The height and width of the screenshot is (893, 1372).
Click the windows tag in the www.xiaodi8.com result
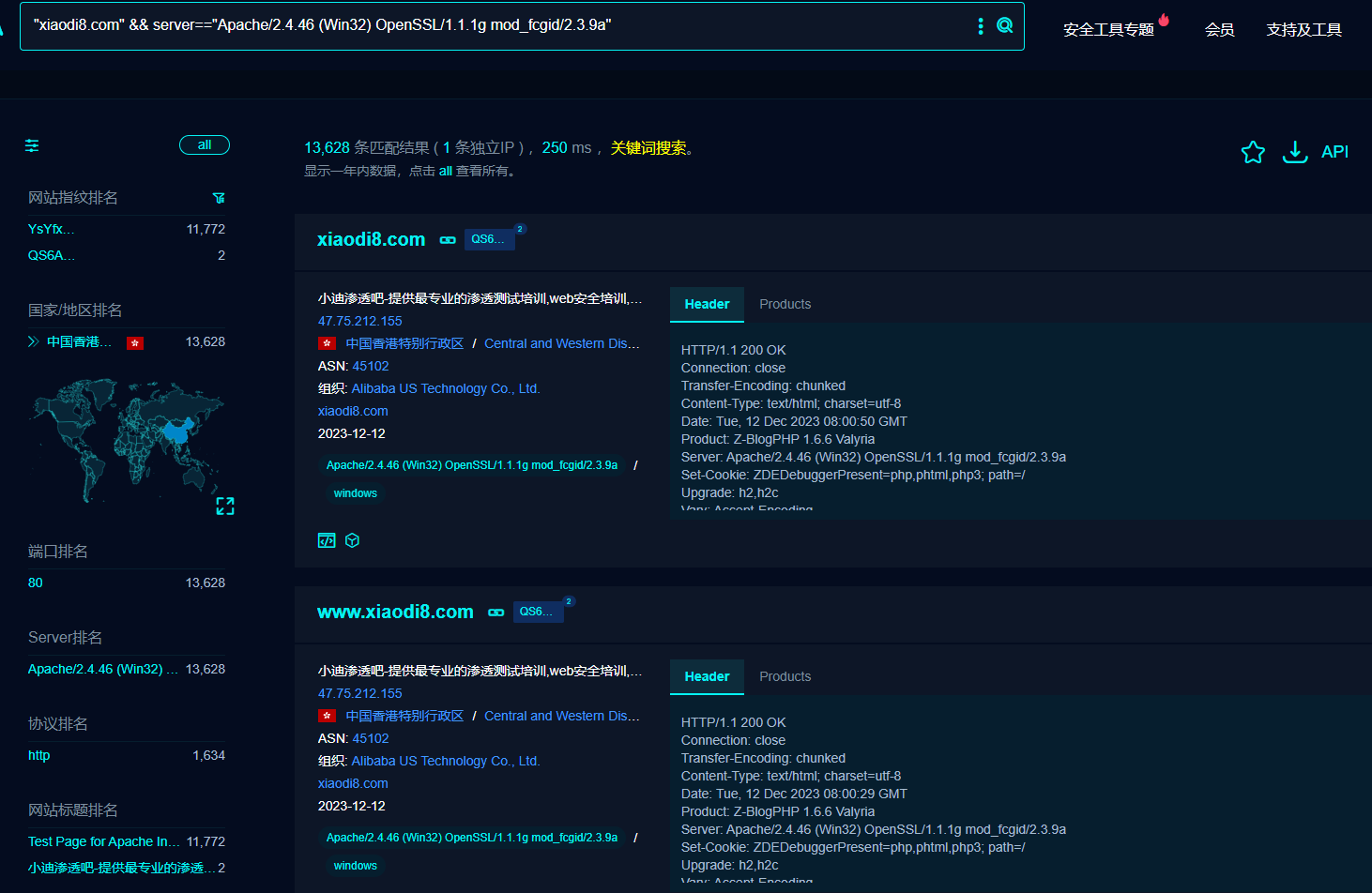coord(356,866)
